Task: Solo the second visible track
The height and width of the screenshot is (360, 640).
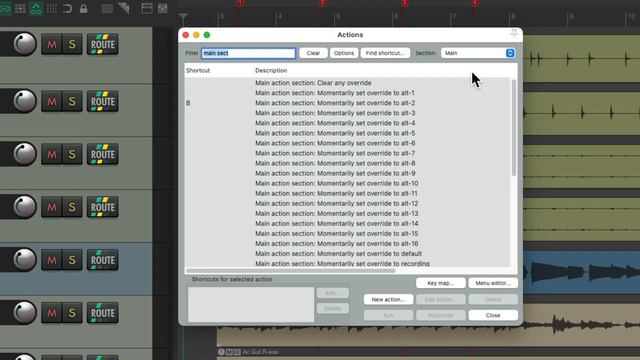Action: click(x=72, y=101)
